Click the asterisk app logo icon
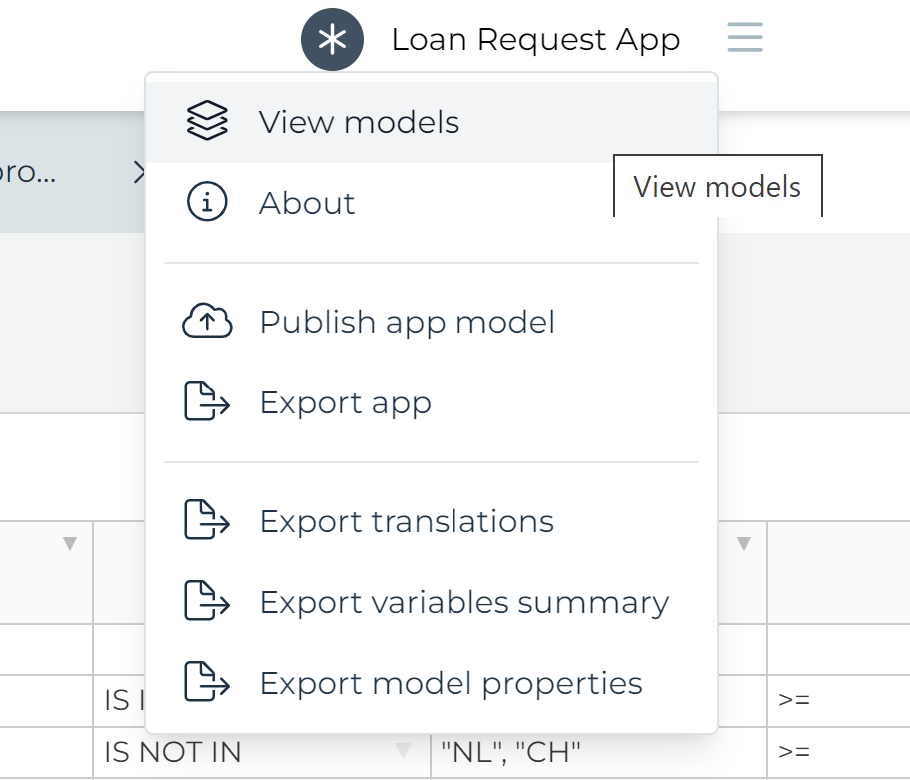The width and height of the screenshot is (910, 780). [x=332, y=39]
